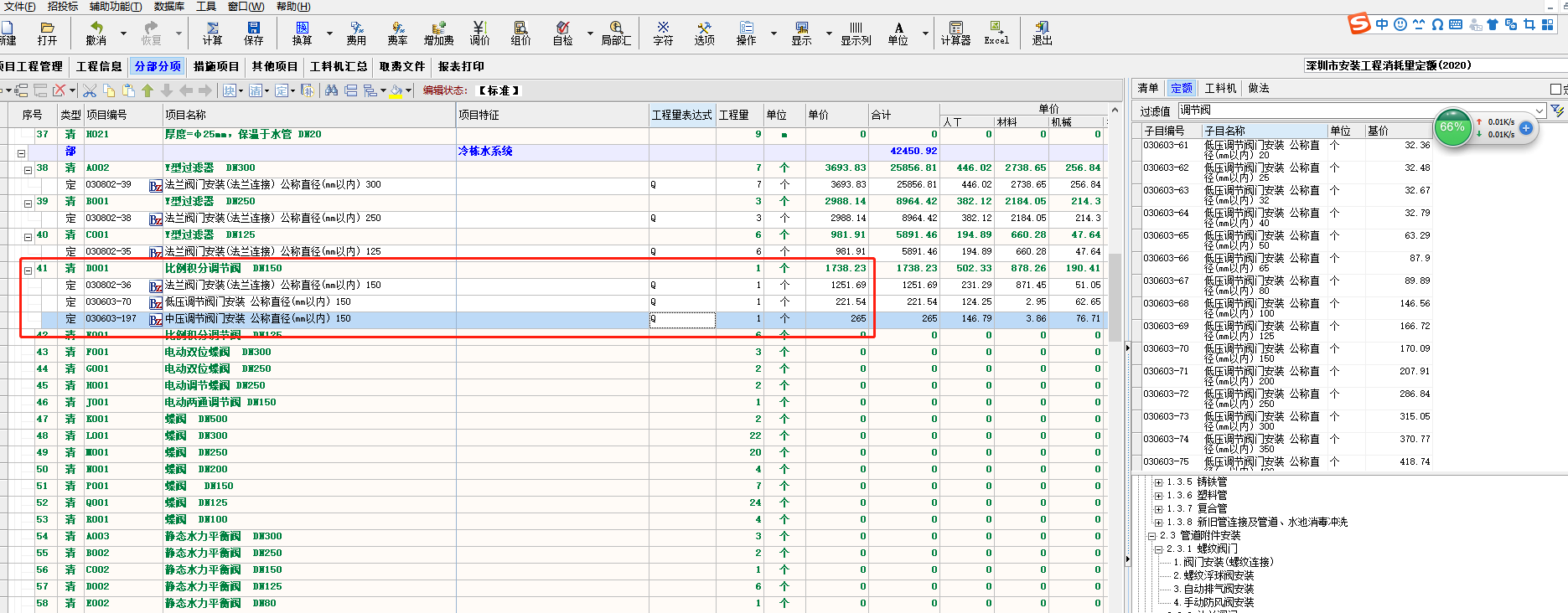Click the 组价 pricing icon
This screenshot has width=1568, height=613.
point(520,33)
